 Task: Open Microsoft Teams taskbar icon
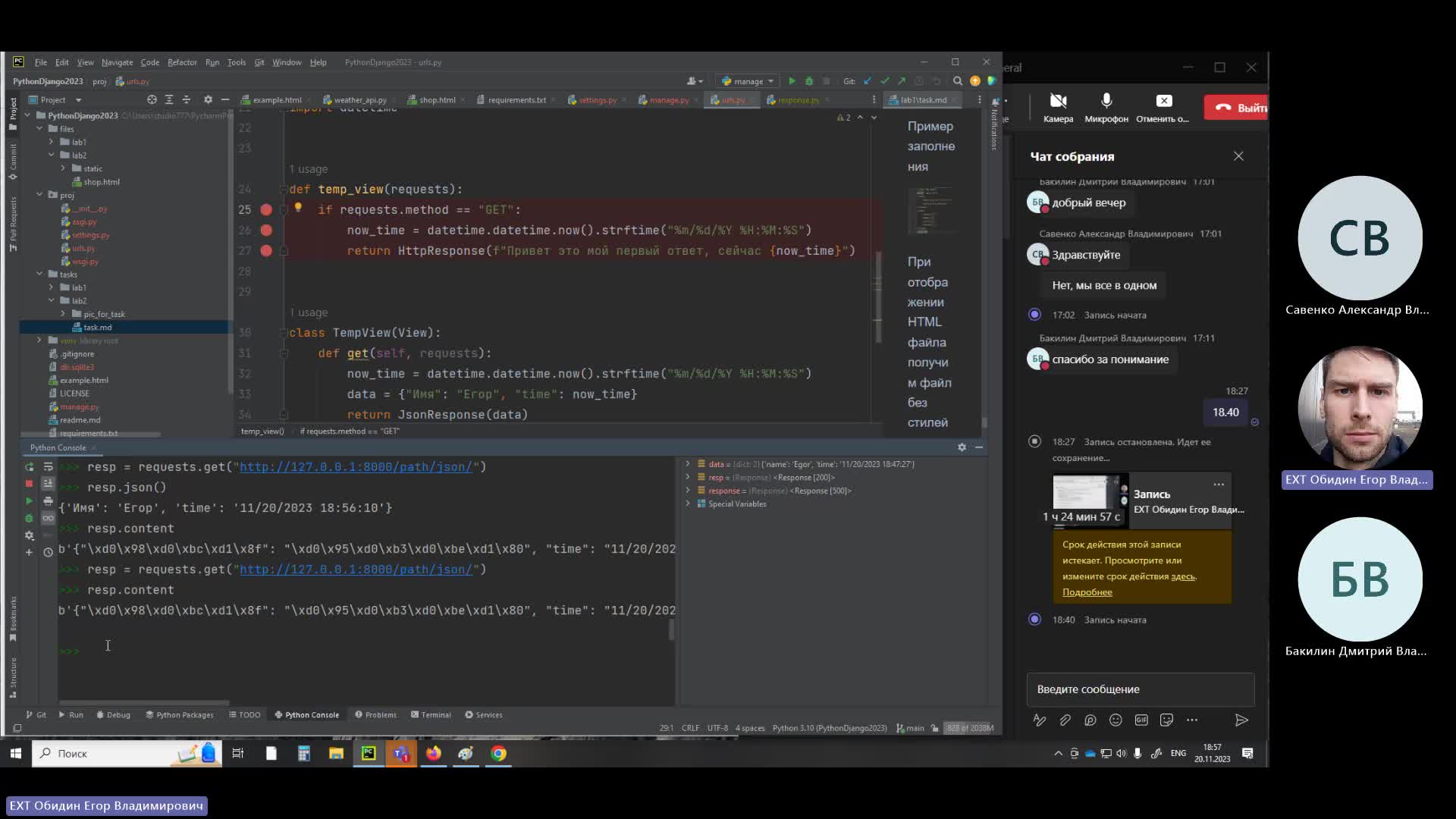[x=401, y=753]
